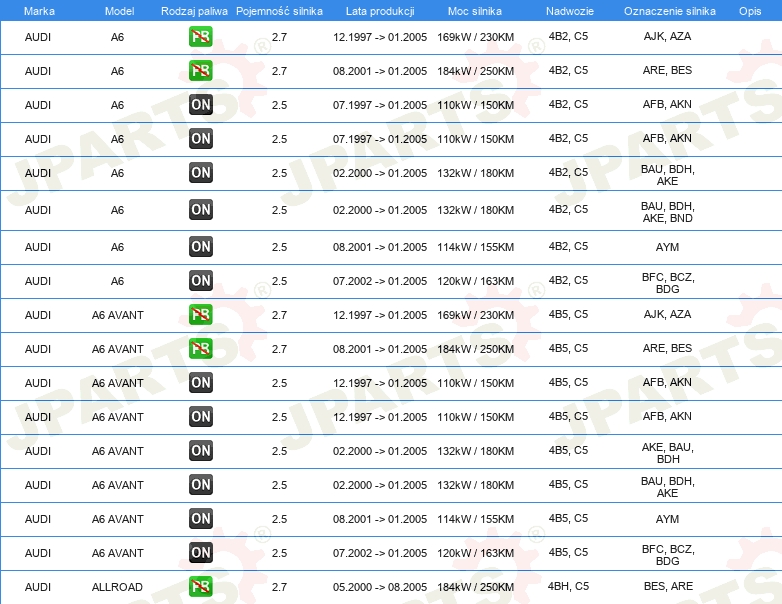Click ARE, BES in the A6 4B2 row

click(667, 70)
